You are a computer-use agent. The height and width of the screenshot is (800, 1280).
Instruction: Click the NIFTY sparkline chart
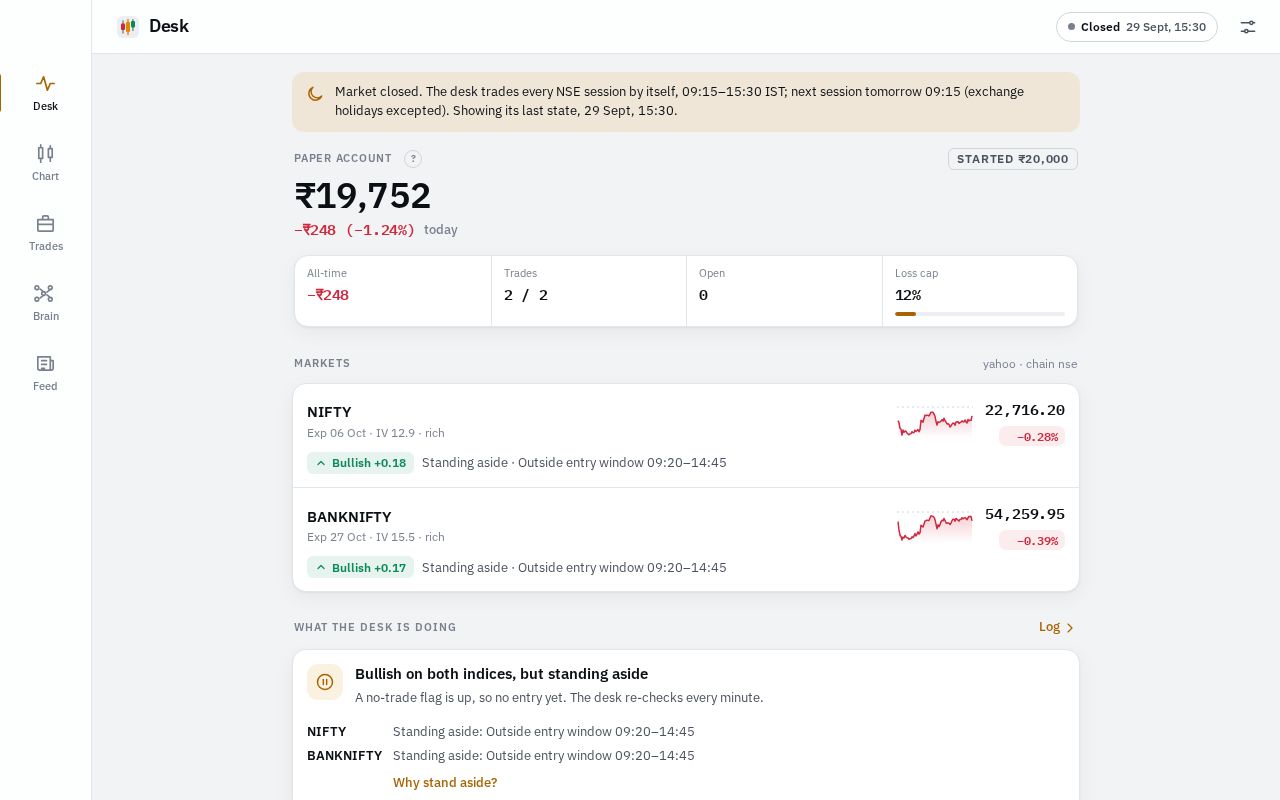coord(935,423)
